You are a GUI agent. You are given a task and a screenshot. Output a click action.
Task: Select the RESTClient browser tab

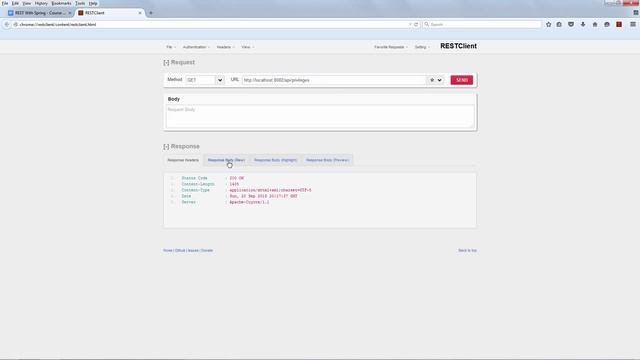(x=110, y=13)
